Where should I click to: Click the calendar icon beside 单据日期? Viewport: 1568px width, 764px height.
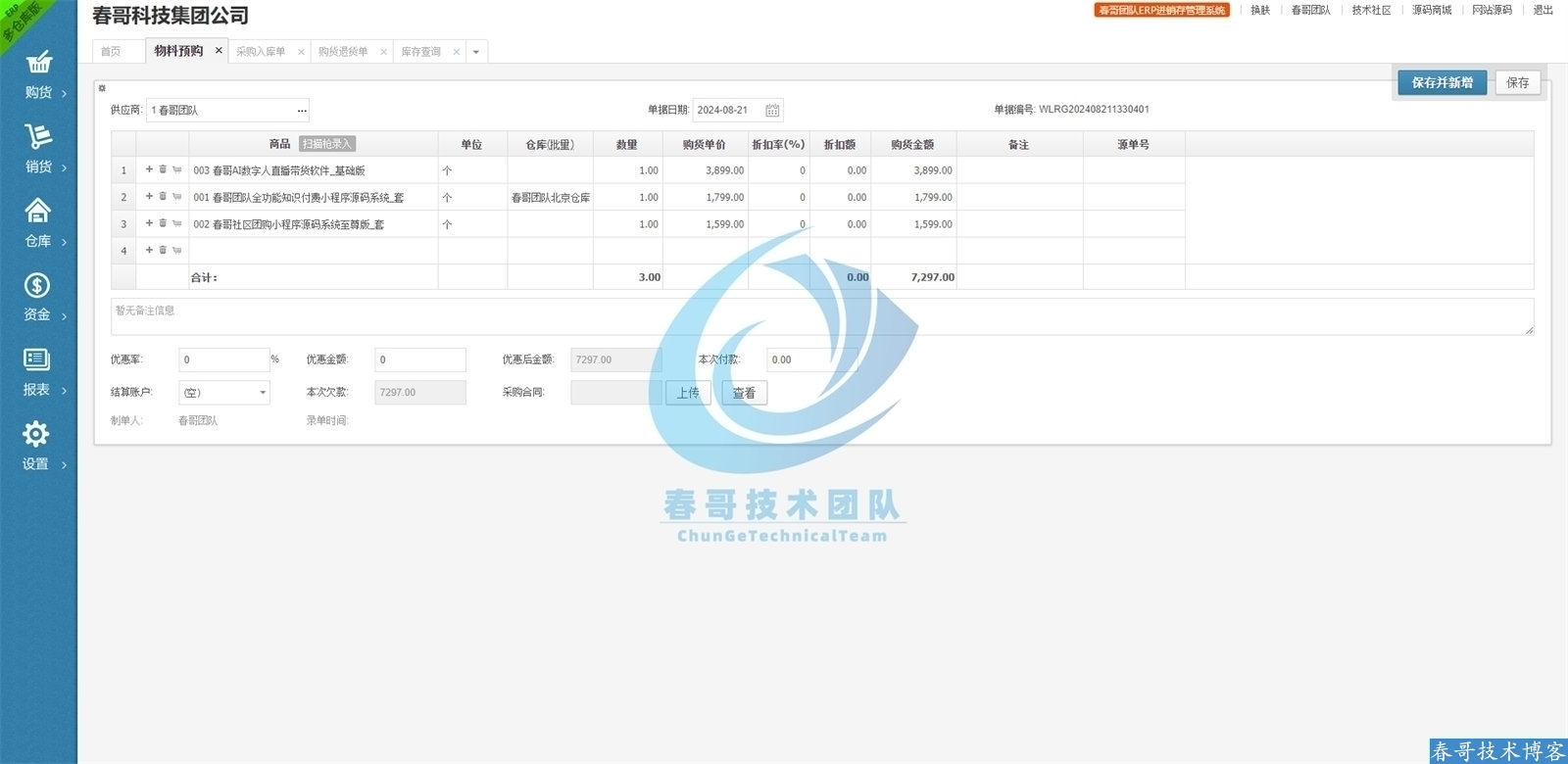click(x=772, y=111)
